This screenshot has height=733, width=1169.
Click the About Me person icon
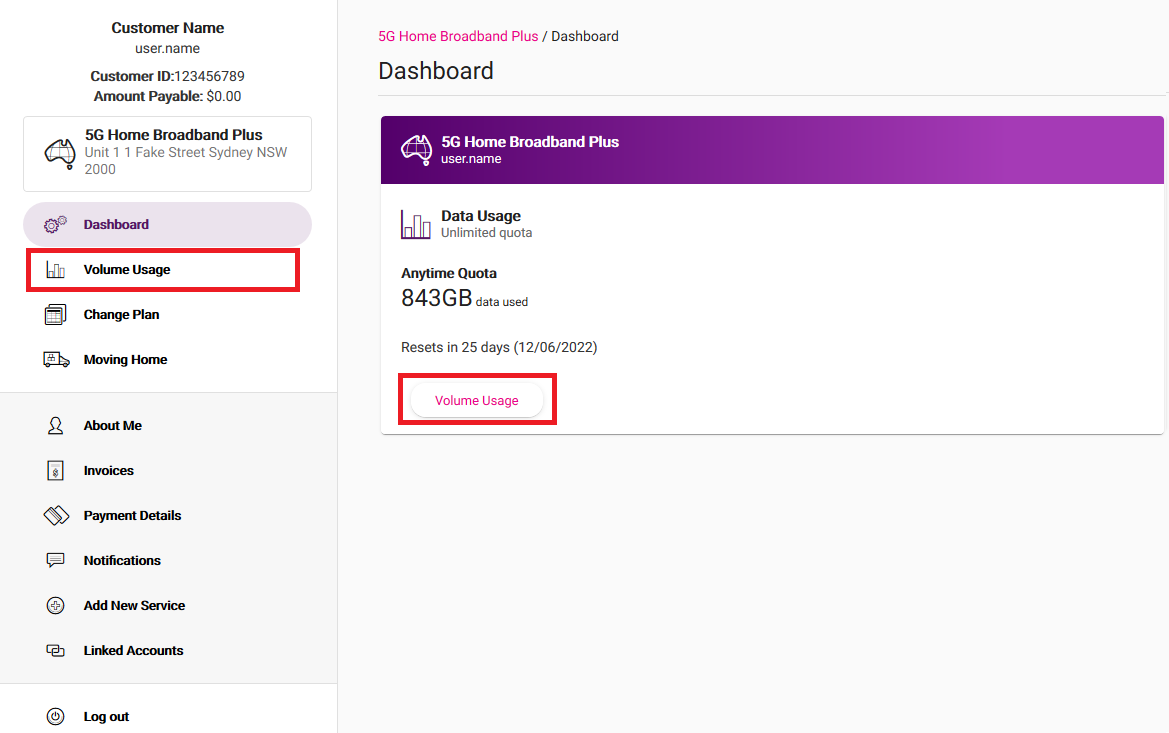coord(55,426)
